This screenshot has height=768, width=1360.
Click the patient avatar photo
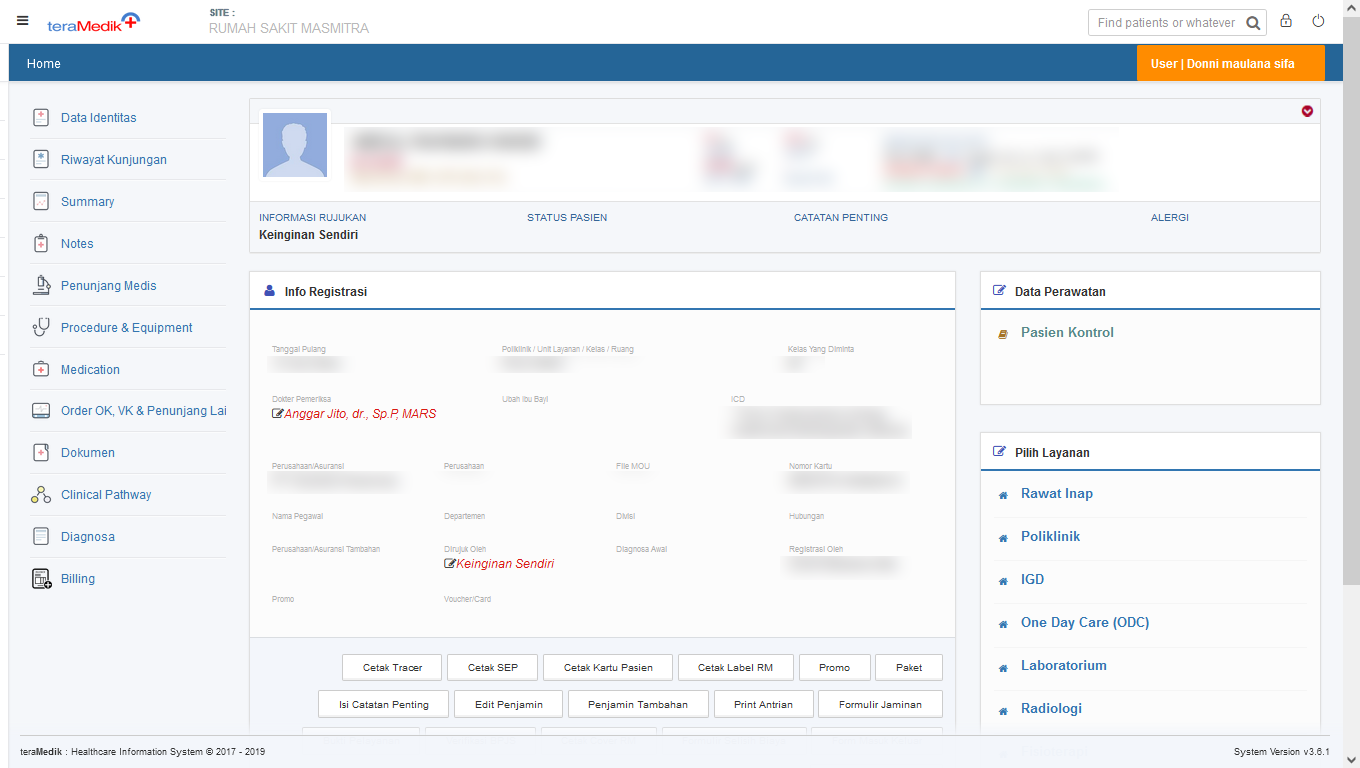pos(295,145)
